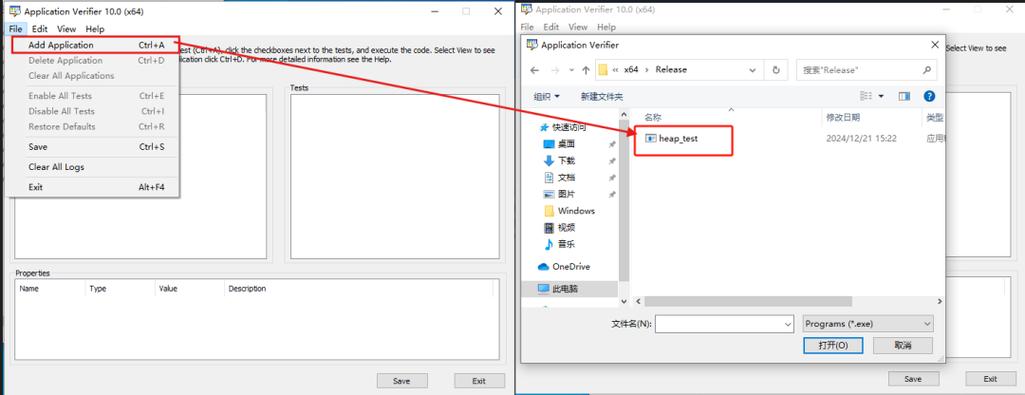This screenshot has height=395, width=1025.
Task: Sort by 名称 name column header
Action: (x=653, y=118)
